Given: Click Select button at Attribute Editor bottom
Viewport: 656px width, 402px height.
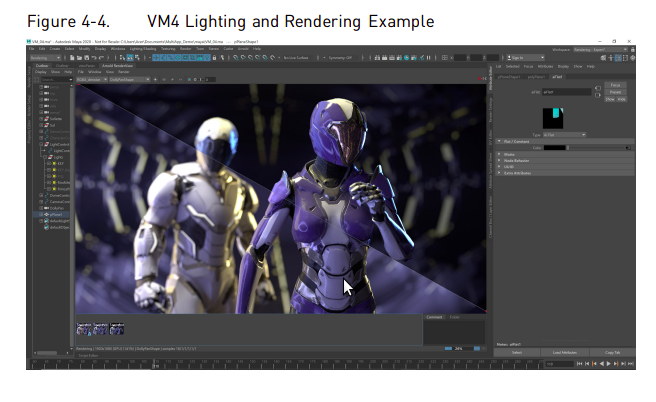Looking at the screenshot, I should [517, 353].
